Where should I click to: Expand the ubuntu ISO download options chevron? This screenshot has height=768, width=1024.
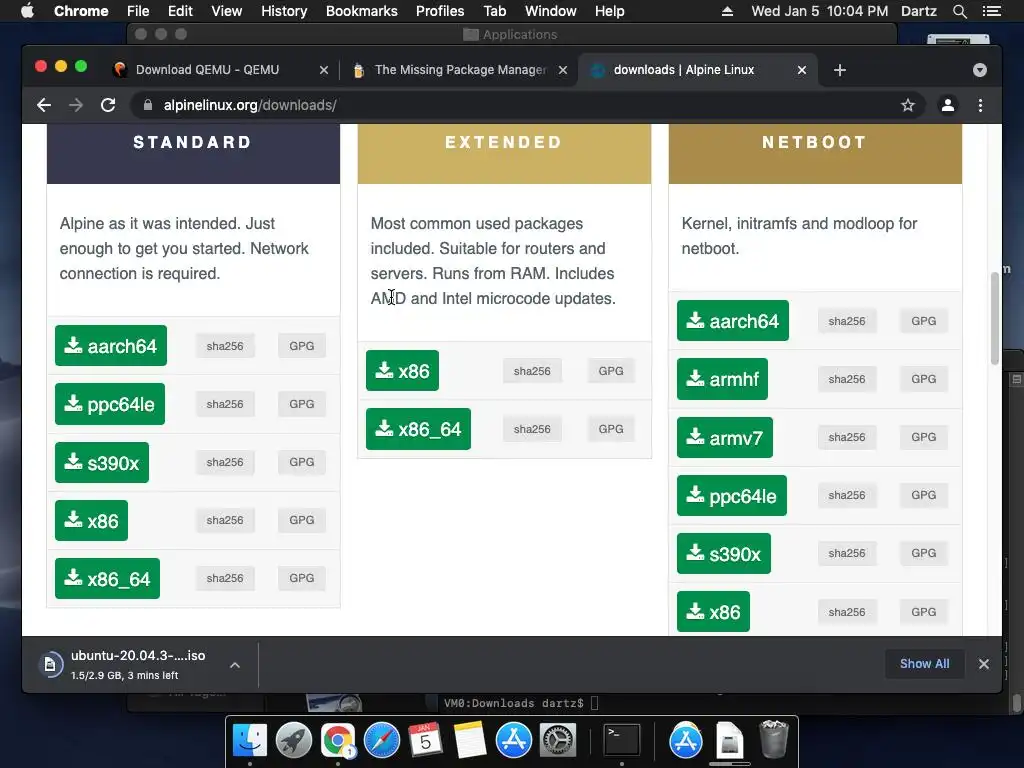pos(235,665)
